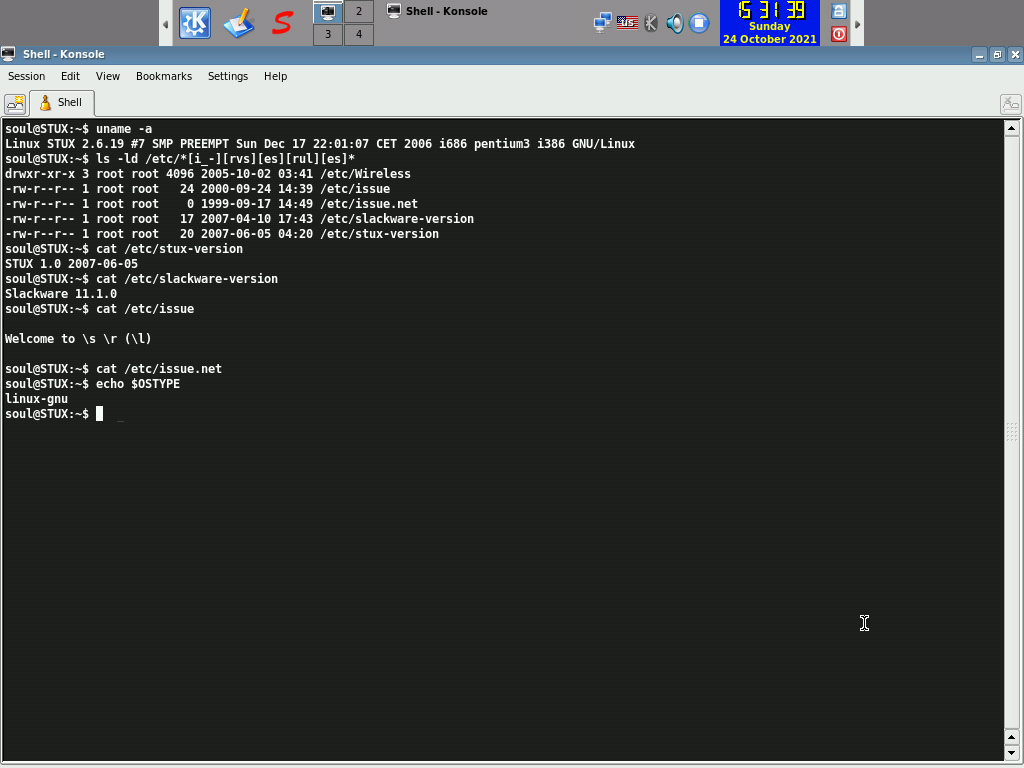Click the terminal vertical scrollbar track
Image resolution: width=1024 pixels, height=768 pixels.
point(1012,431)
